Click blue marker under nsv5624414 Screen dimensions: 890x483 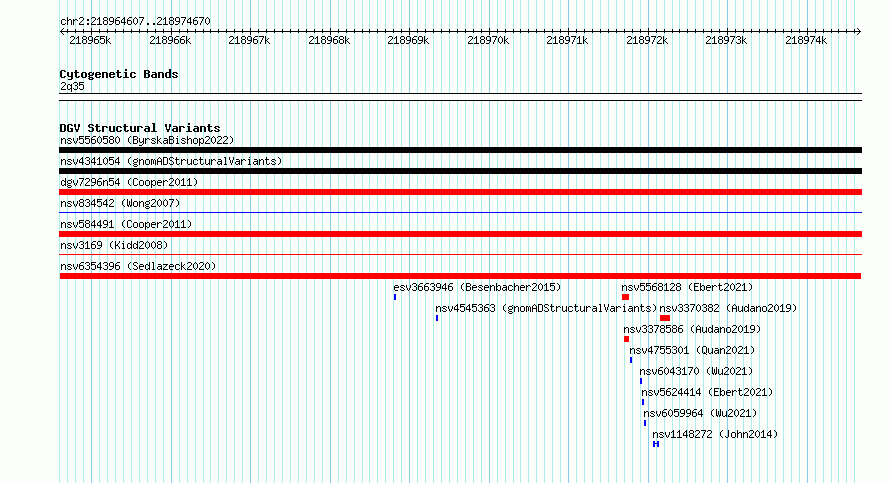click(643, 402)
